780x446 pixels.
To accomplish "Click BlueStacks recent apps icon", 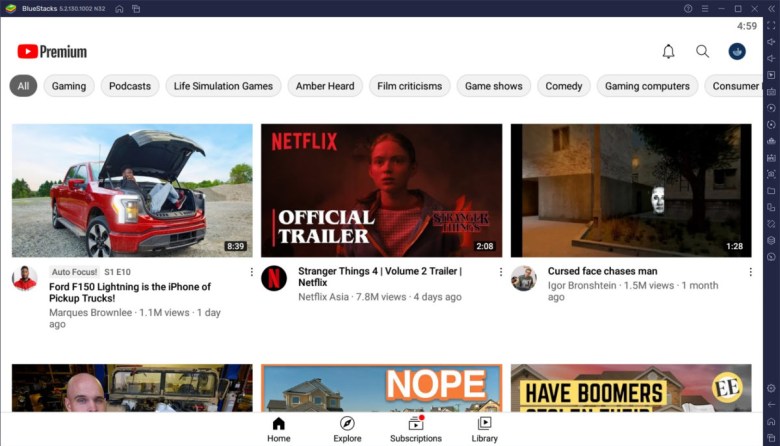I will 771,438.
